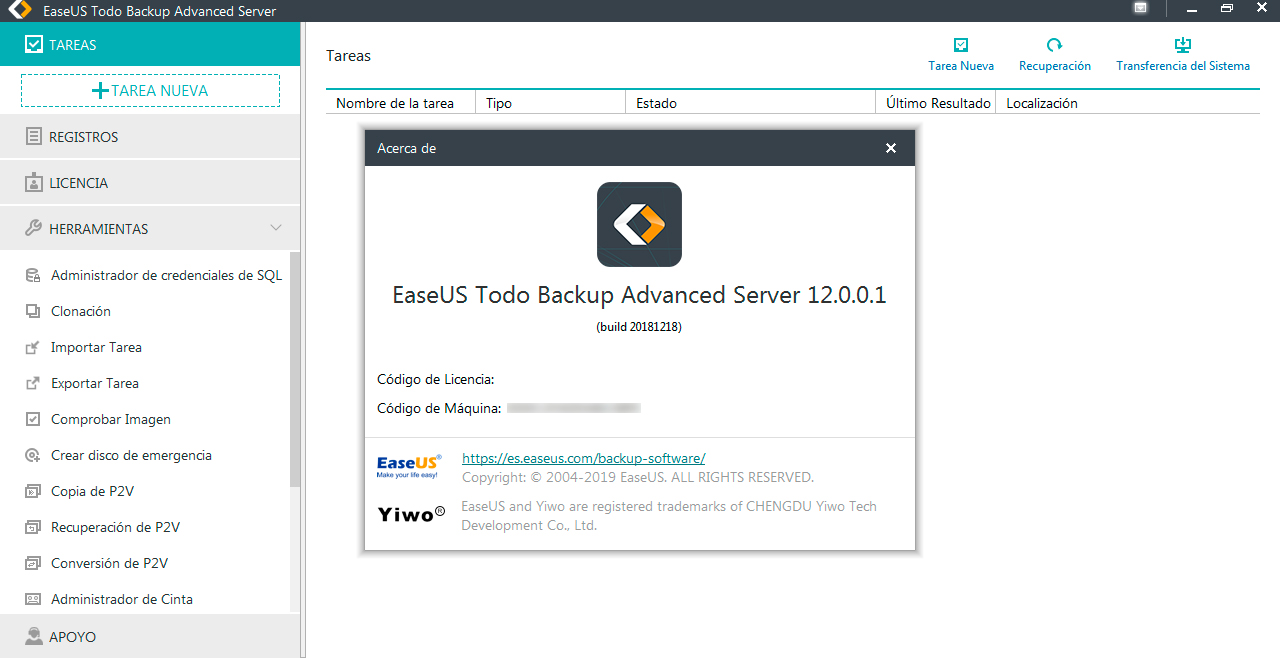Sort by Nombre de la tarea column
Image resolution: width=1280 pixels, height=658 pixels.
point(400,103)
